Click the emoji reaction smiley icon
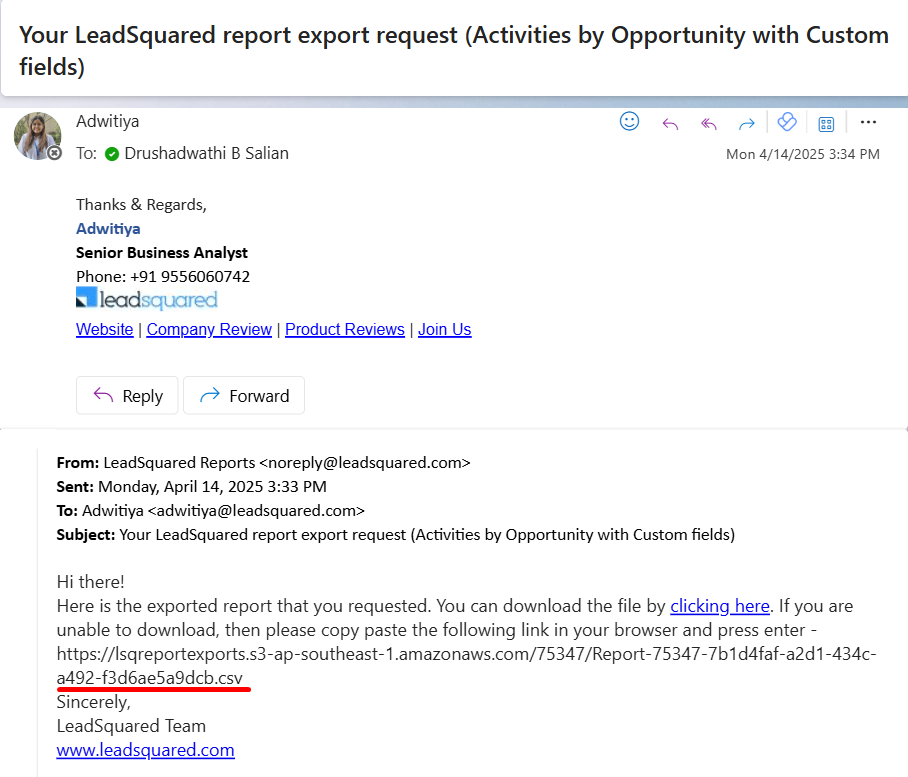Screen dimensions: 908x777 (x=630, y=122)
